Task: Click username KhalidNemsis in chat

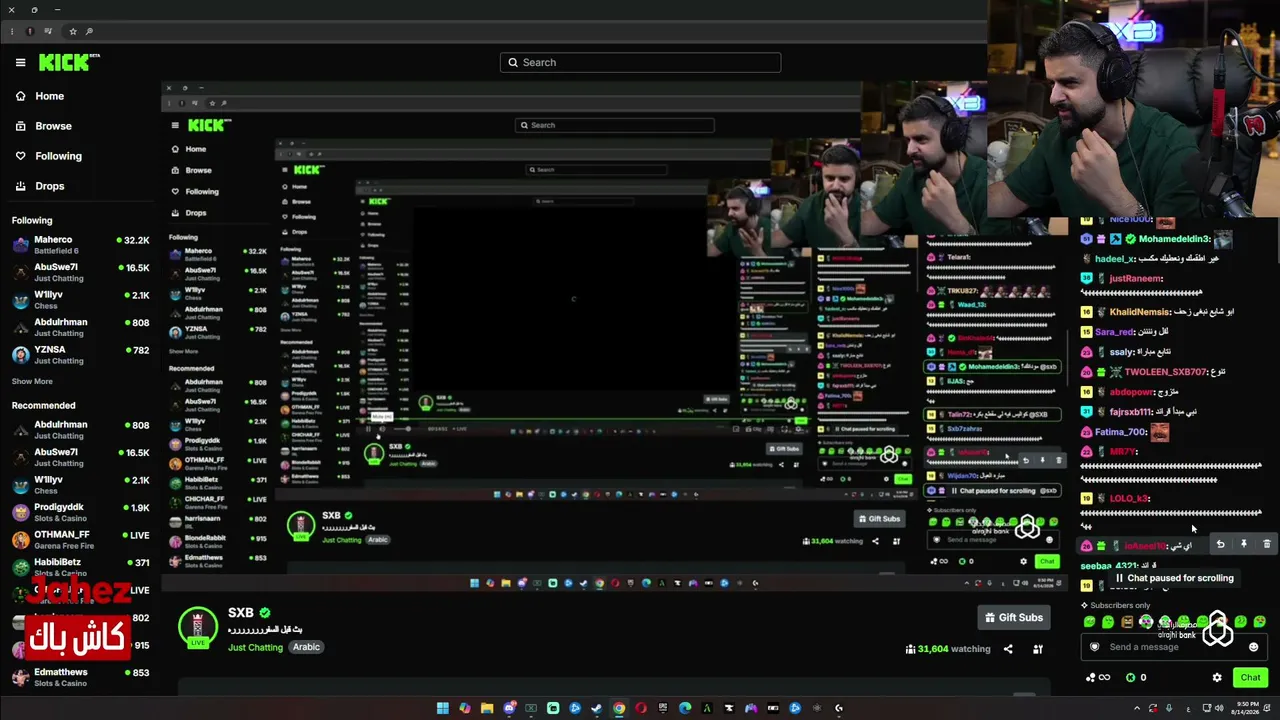Action: (x=1139, y=312)
